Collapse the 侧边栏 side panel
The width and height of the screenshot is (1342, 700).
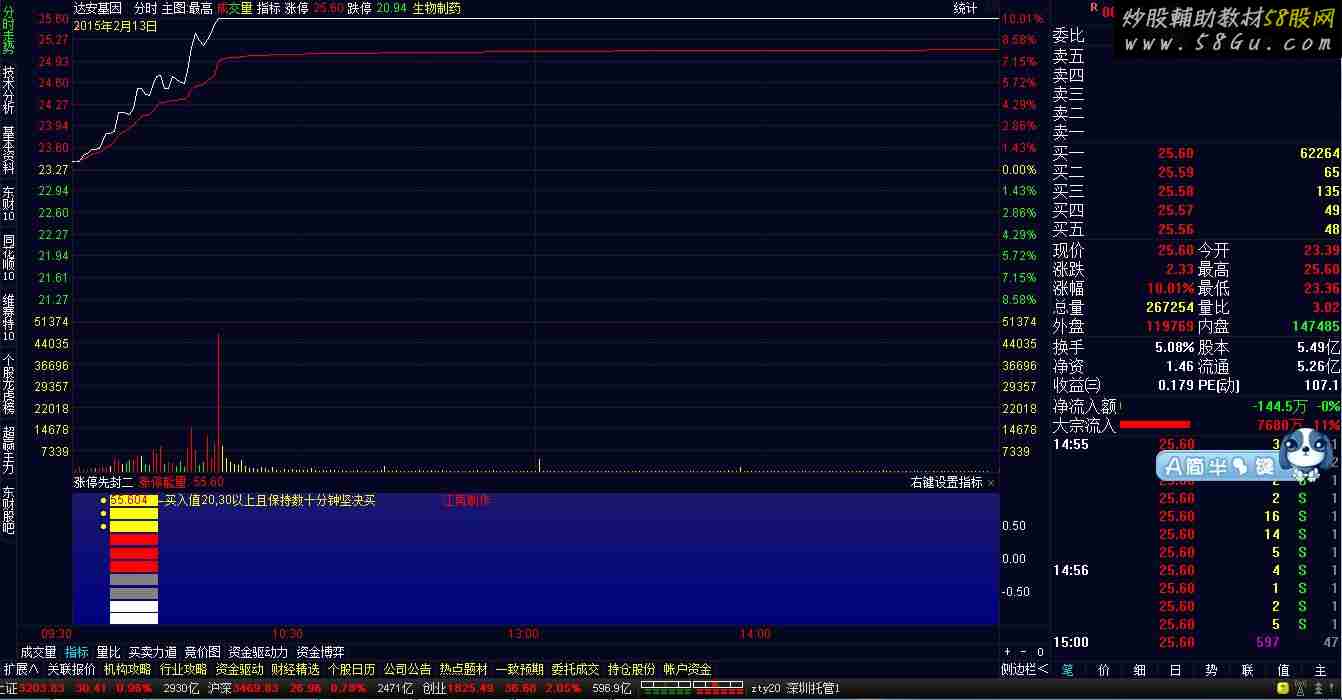(x=1025, y=669)
